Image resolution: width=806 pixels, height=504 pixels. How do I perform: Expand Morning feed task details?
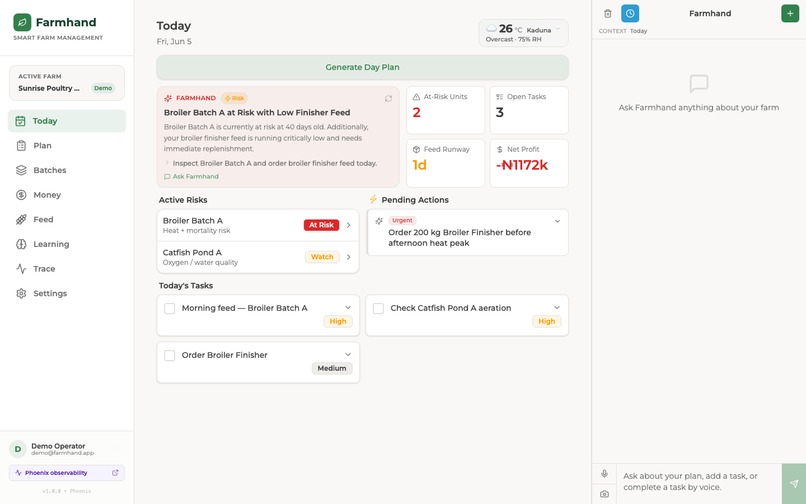tap(348, 308)
